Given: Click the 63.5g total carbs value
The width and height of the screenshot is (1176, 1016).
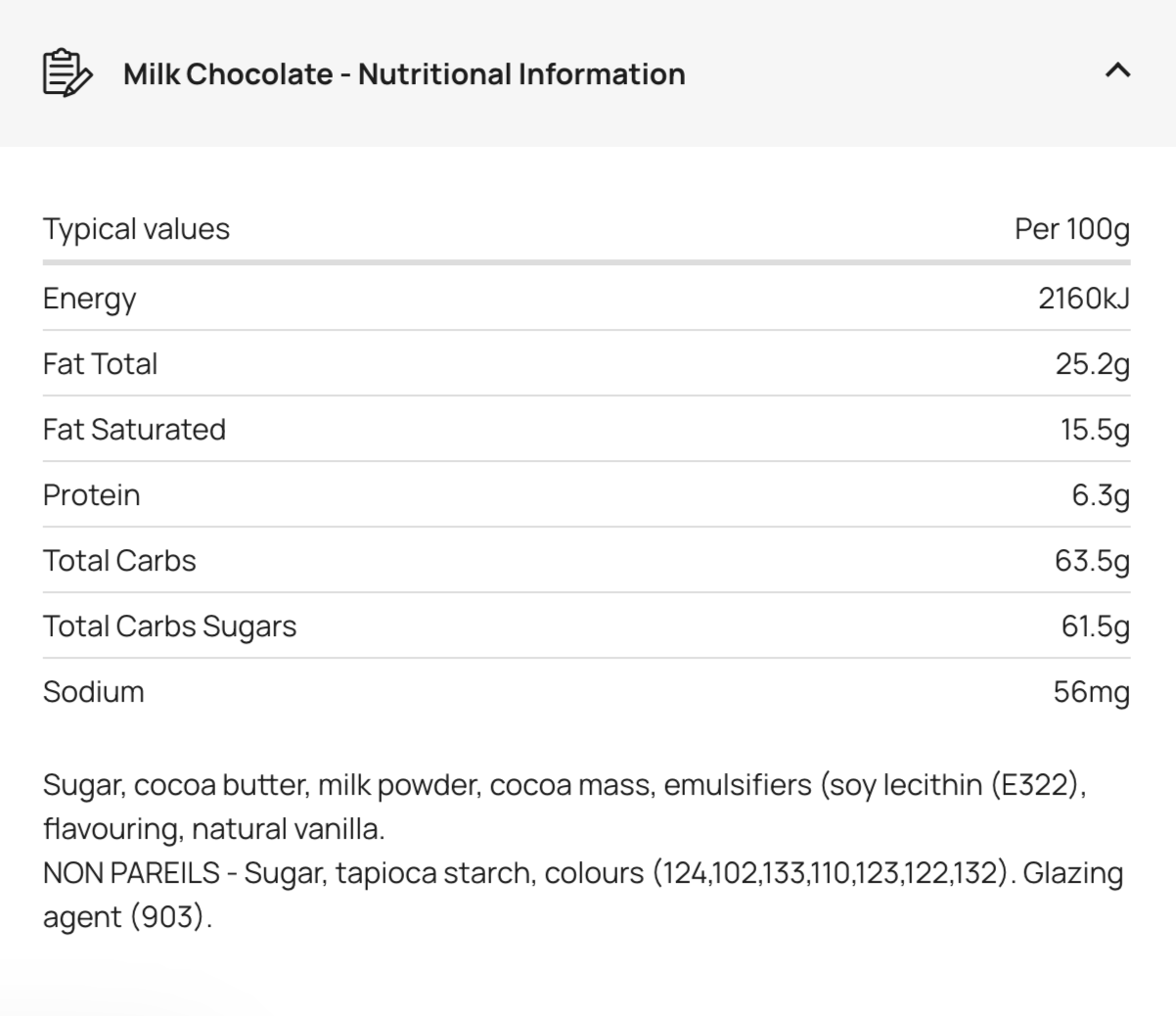Looking at the screenshot, I should click(1092, 561).
